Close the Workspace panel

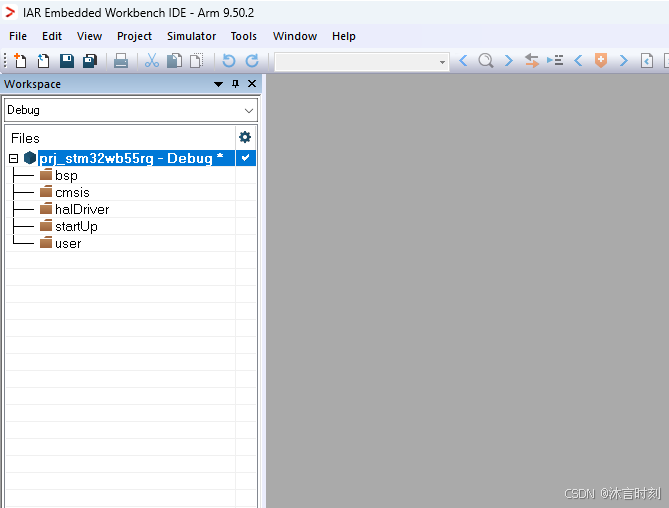(x=252, y=84)
